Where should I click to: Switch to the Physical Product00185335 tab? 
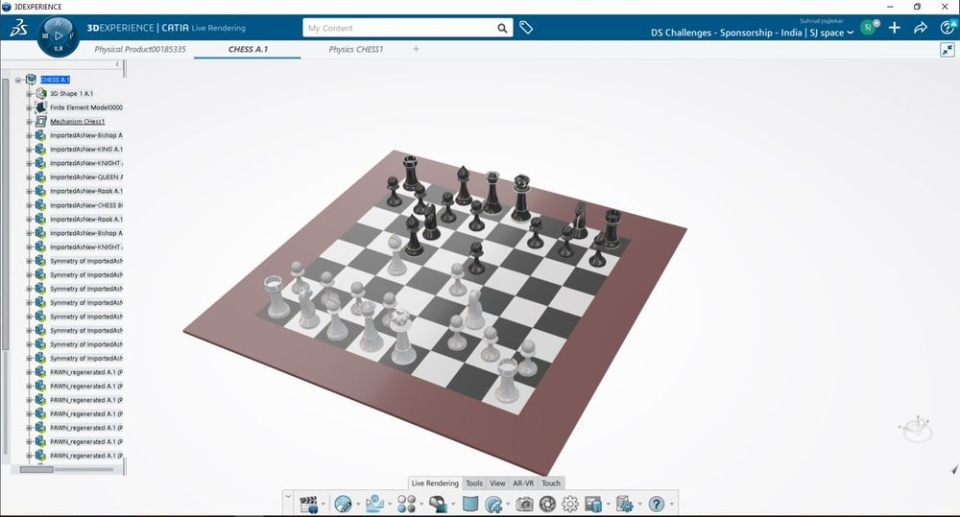(x=140, y=49)
